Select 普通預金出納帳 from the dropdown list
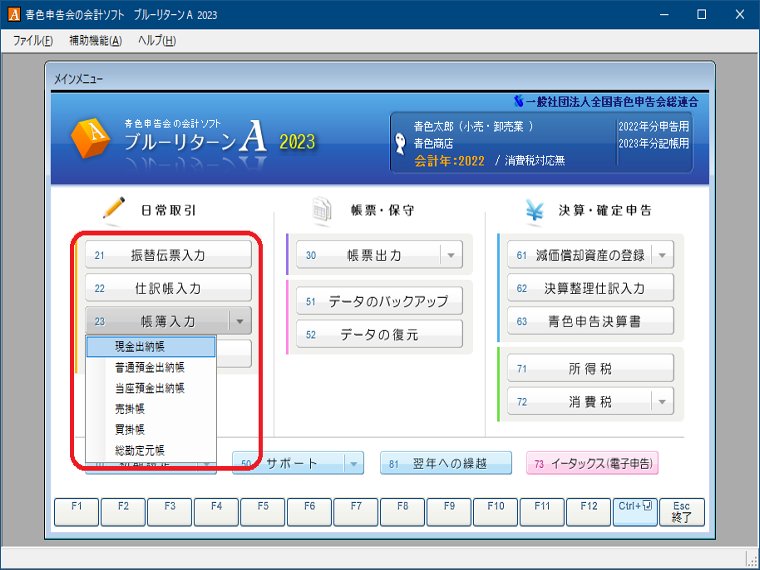 (x=151, y=367)
